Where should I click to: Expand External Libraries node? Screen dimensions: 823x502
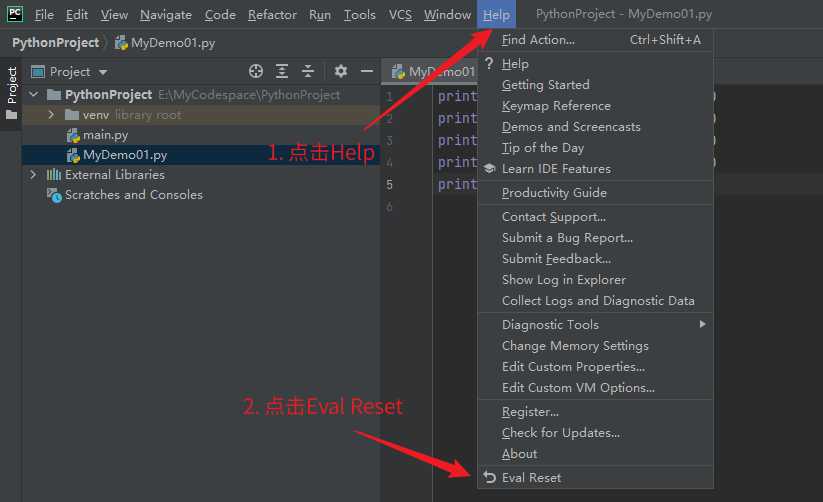tap(33, 175)
